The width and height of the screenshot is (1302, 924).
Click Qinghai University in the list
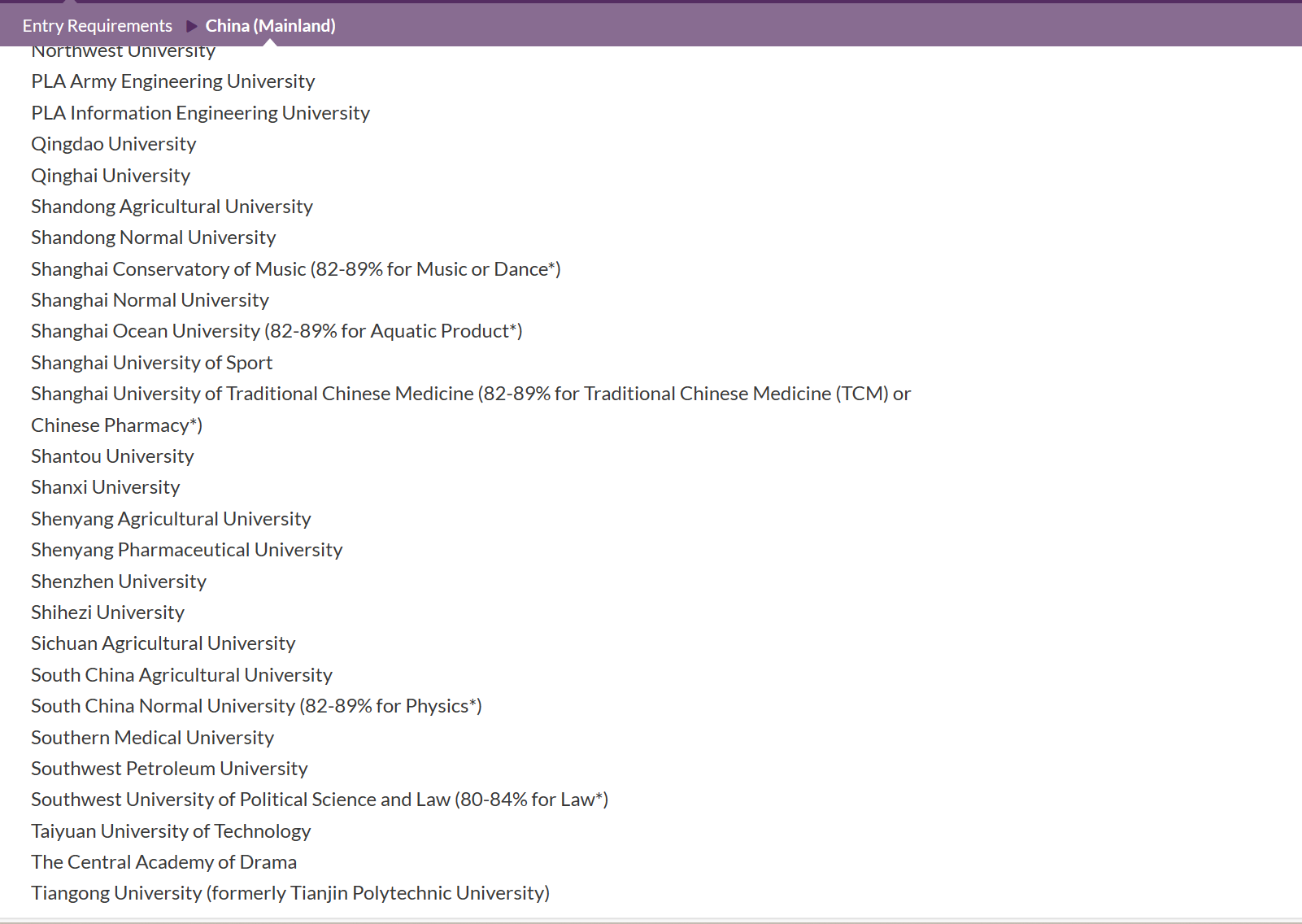pyautogui.click(x=111, y=176)
